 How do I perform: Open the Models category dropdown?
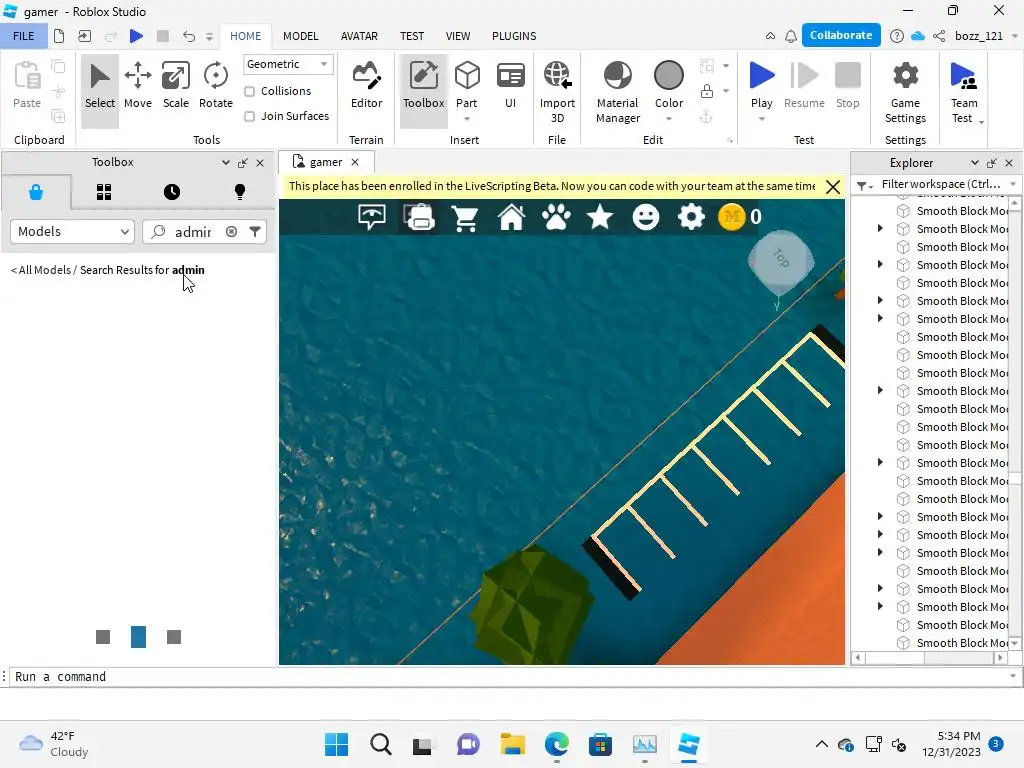pos(72,232)
